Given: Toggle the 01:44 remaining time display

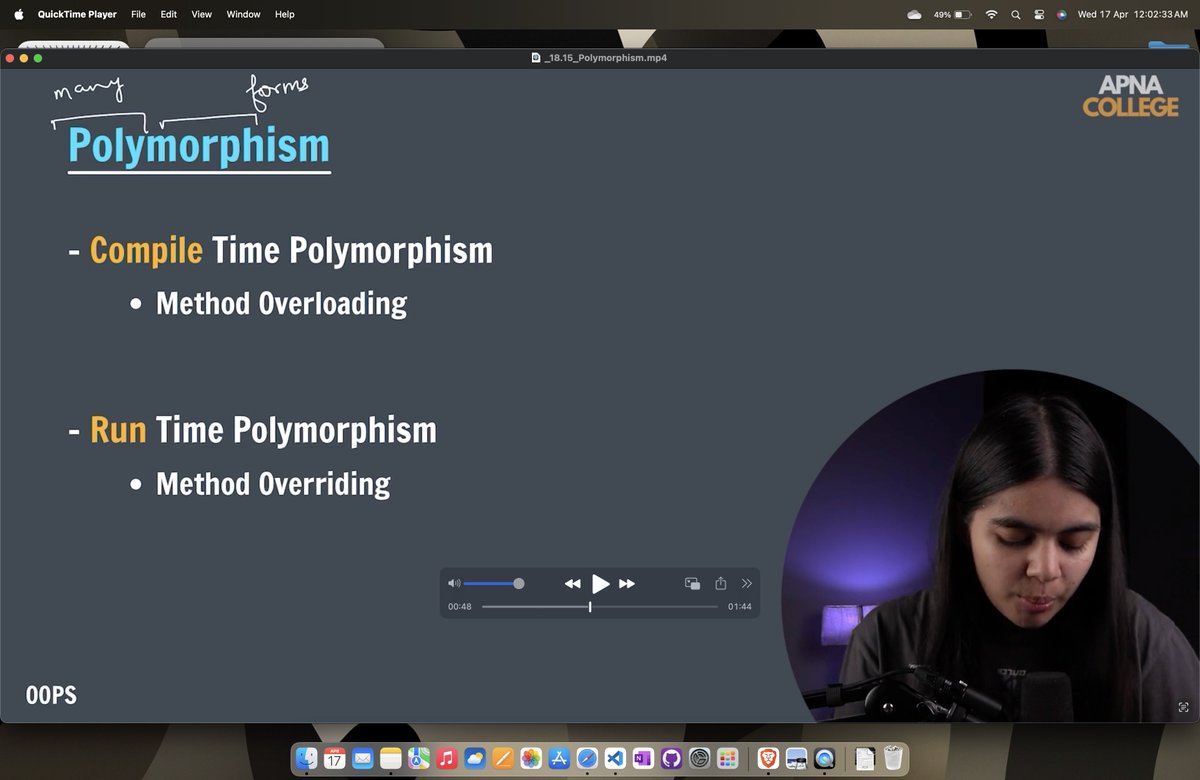Looking at the screenshot, I should click(740, 607).
